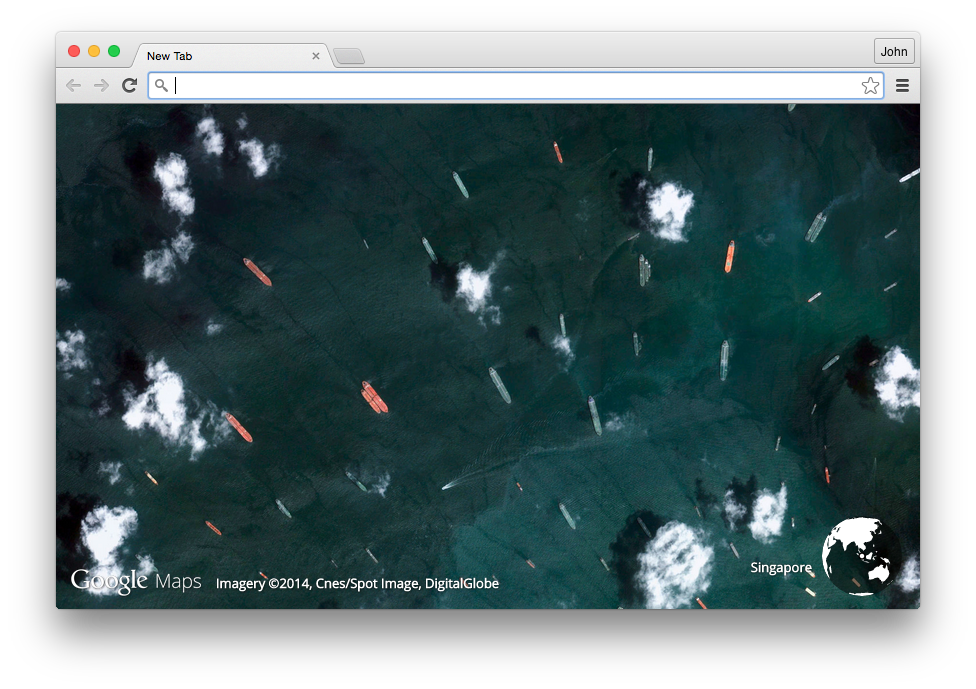Screen dimensions: 976x689
Task: Go back using the back arrow
Action: pos(73,85)
